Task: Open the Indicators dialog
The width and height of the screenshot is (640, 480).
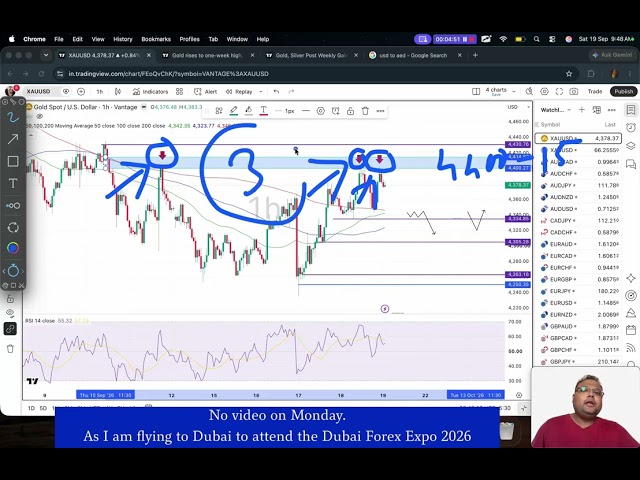Action: (150, 91)
